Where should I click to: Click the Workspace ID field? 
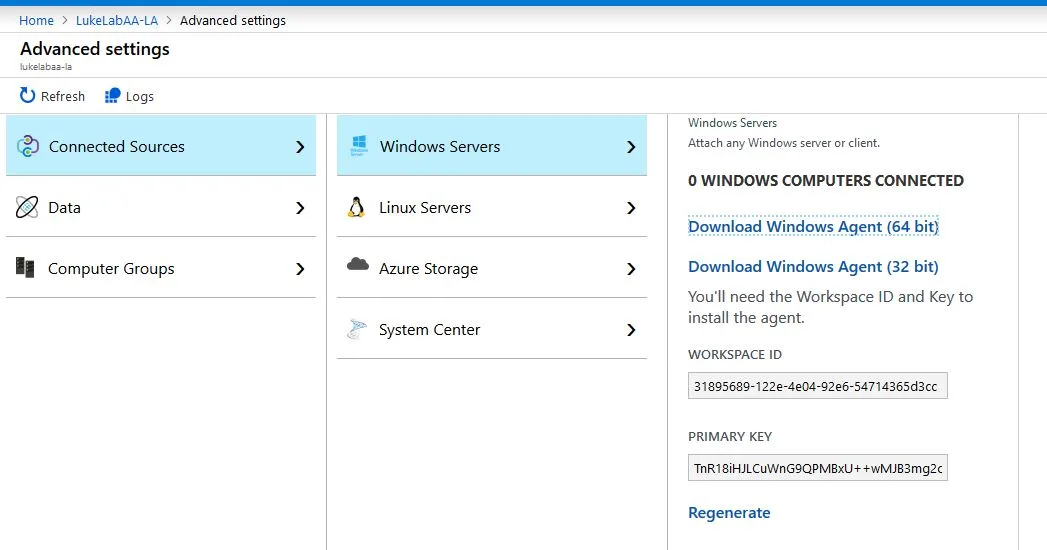click(817, 386)
